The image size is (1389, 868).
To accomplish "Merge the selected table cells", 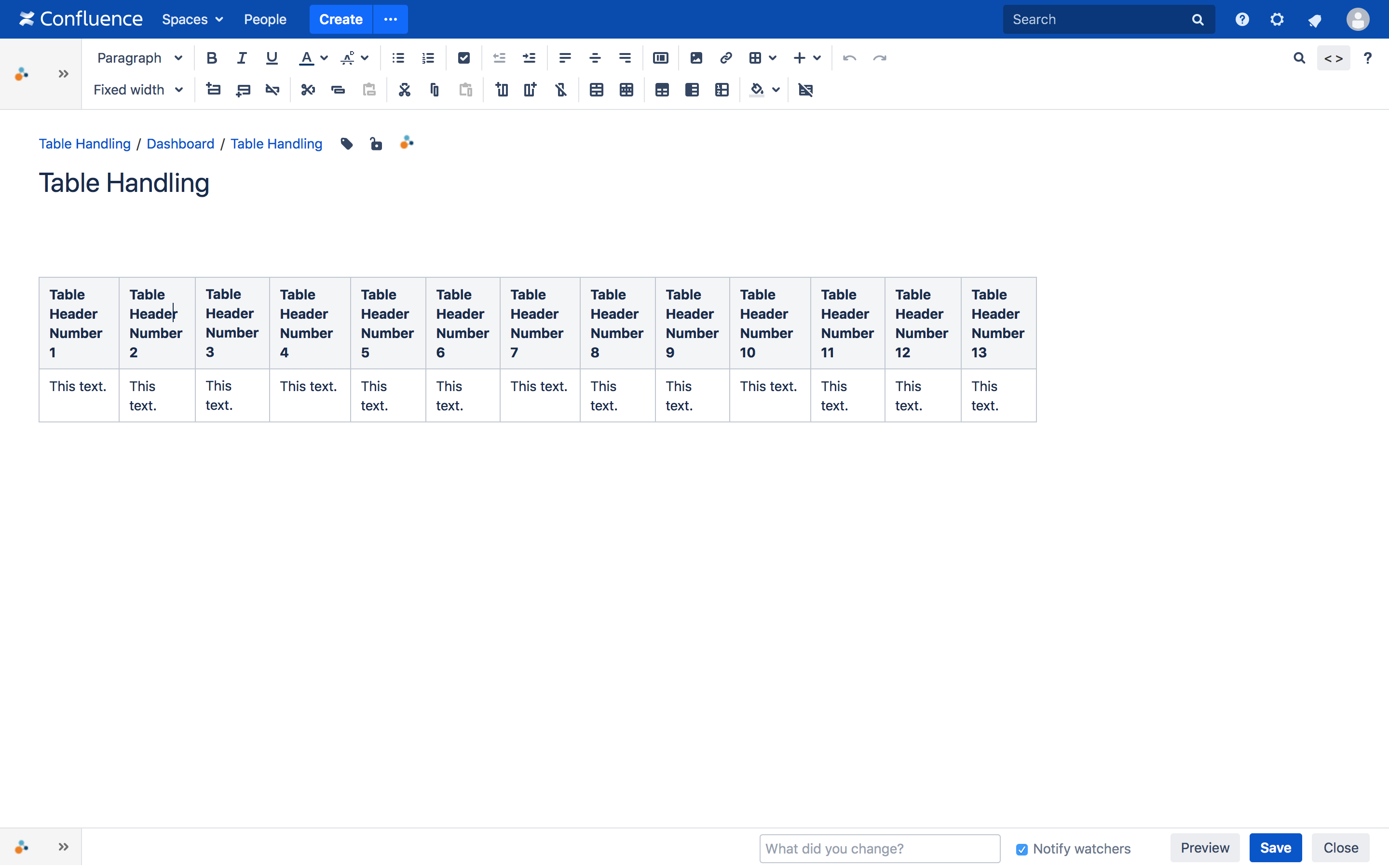I will [596, 90].
